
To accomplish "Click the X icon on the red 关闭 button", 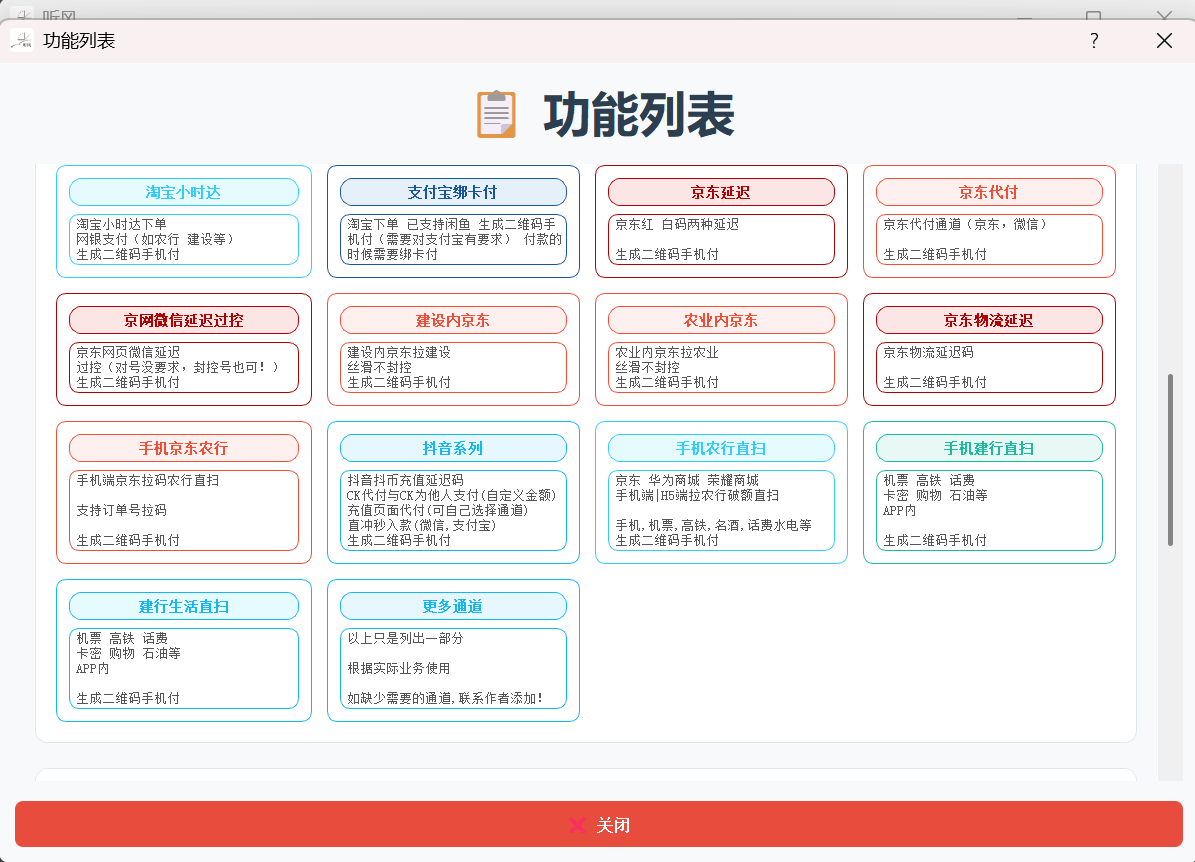I will tap(576, 825).
